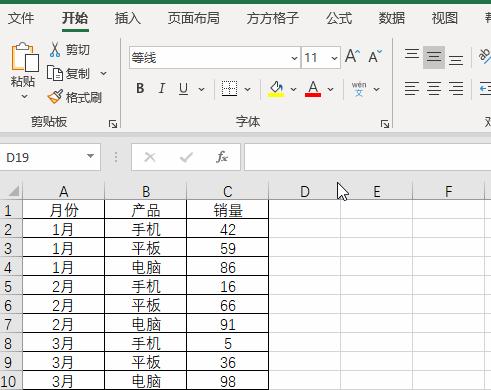This screenshot has height=390, width=491.
Task: Select column F header
Action: pos(449,191)
